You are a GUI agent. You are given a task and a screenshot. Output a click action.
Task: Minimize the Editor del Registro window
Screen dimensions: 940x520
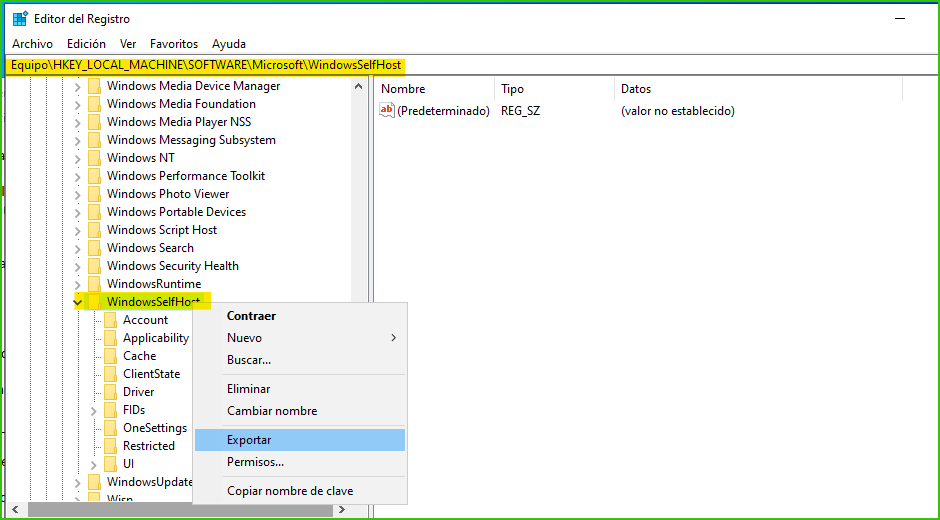[899, 19]
